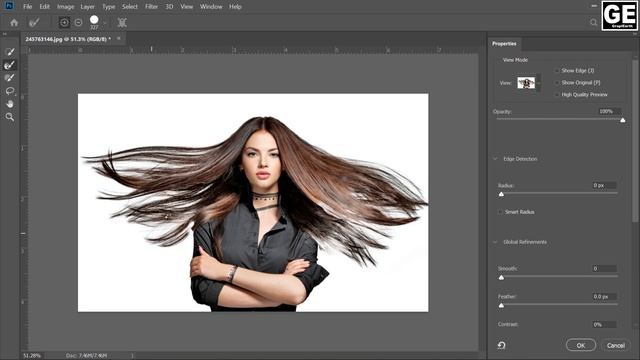
Task: Click the View Mode section label
Action: click(515, 60)
